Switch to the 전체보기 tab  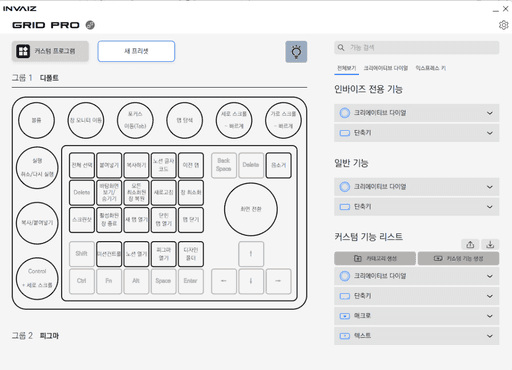pos(346,68)
